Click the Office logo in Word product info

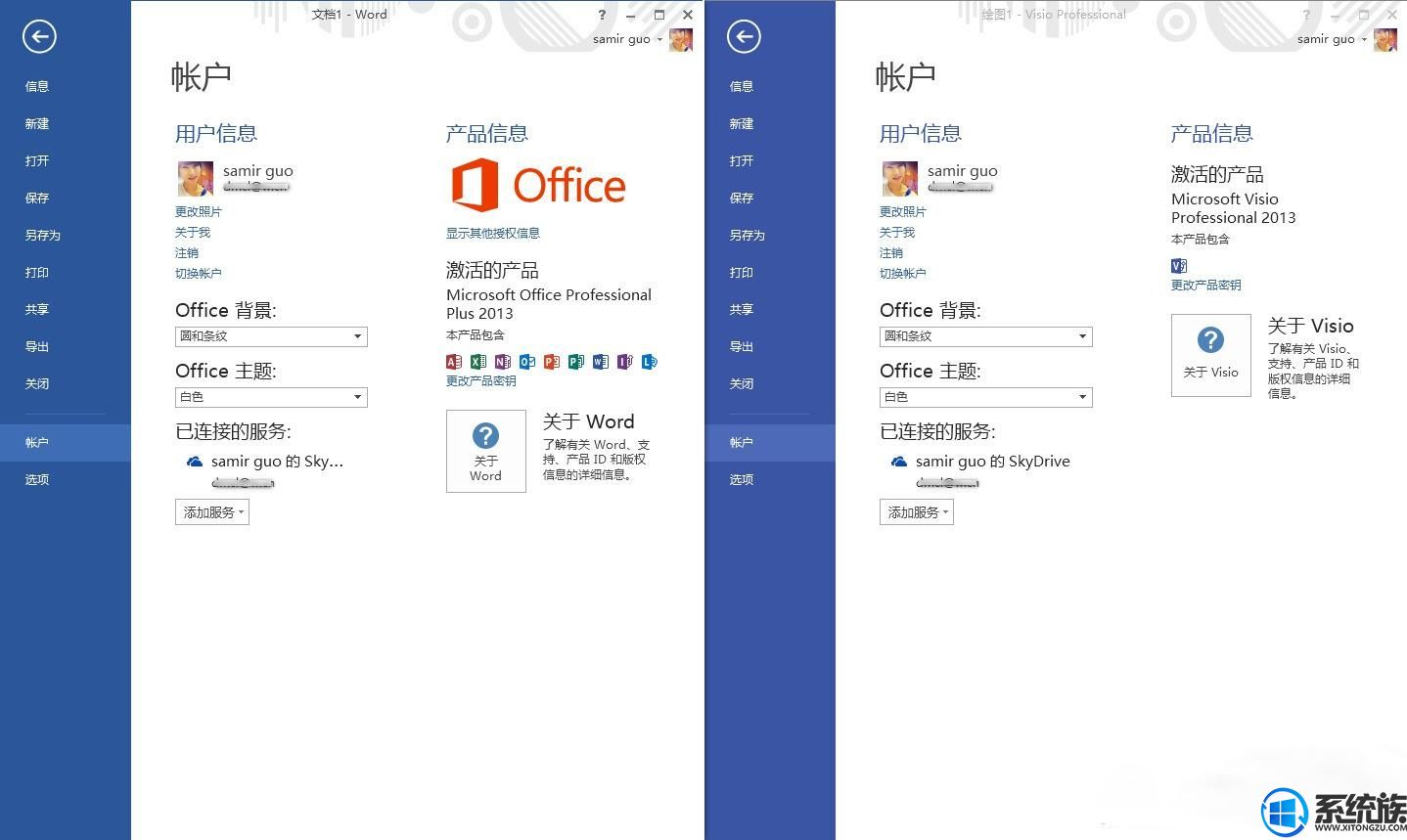tap(538, 186)
